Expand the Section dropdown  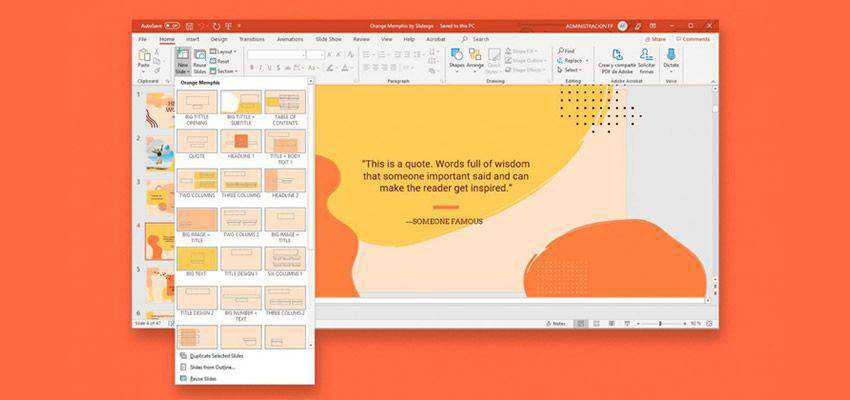pos(225,71)
